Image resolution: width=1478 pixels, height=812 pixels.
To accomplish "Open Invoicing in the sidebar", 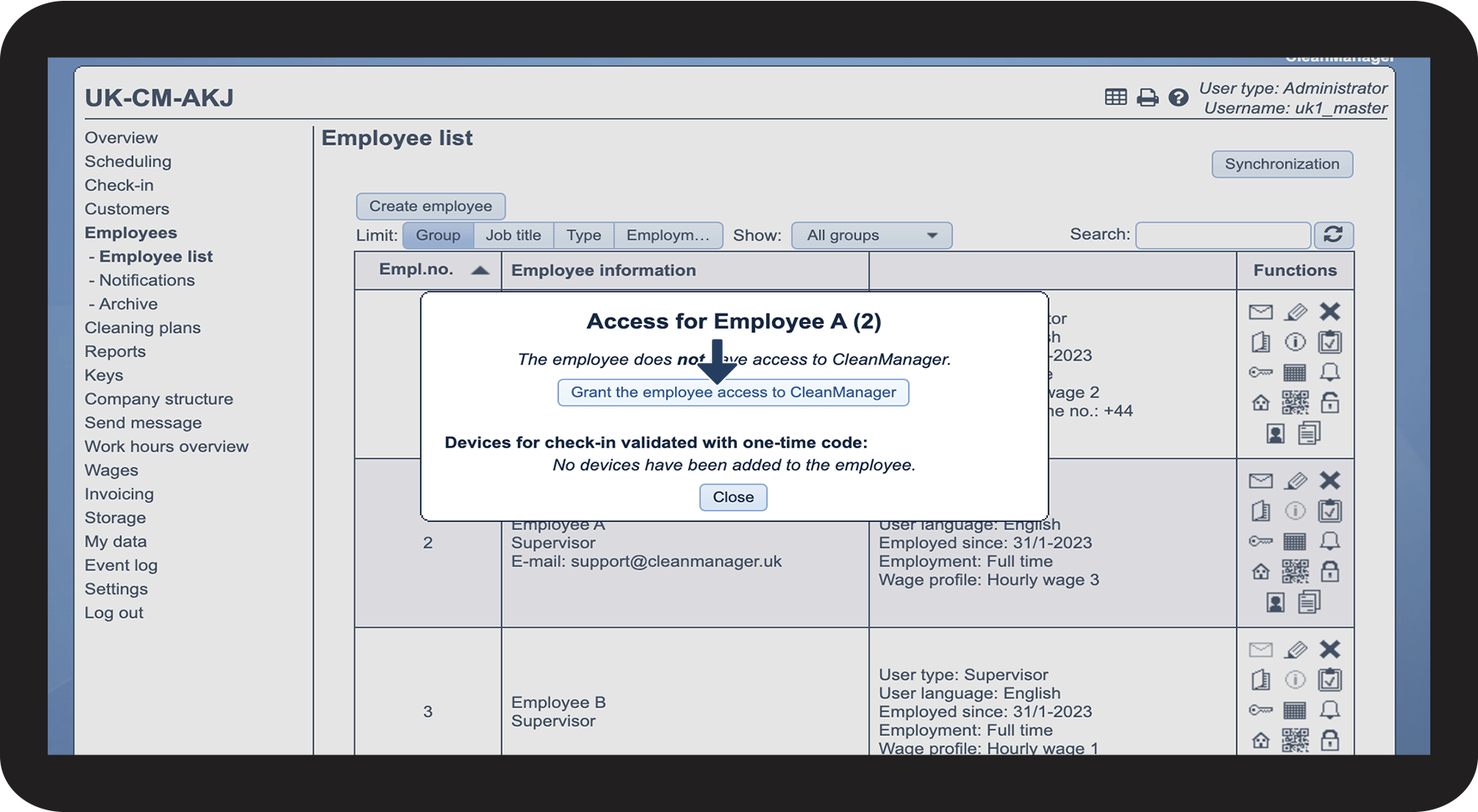I will (x=119, y=494).
